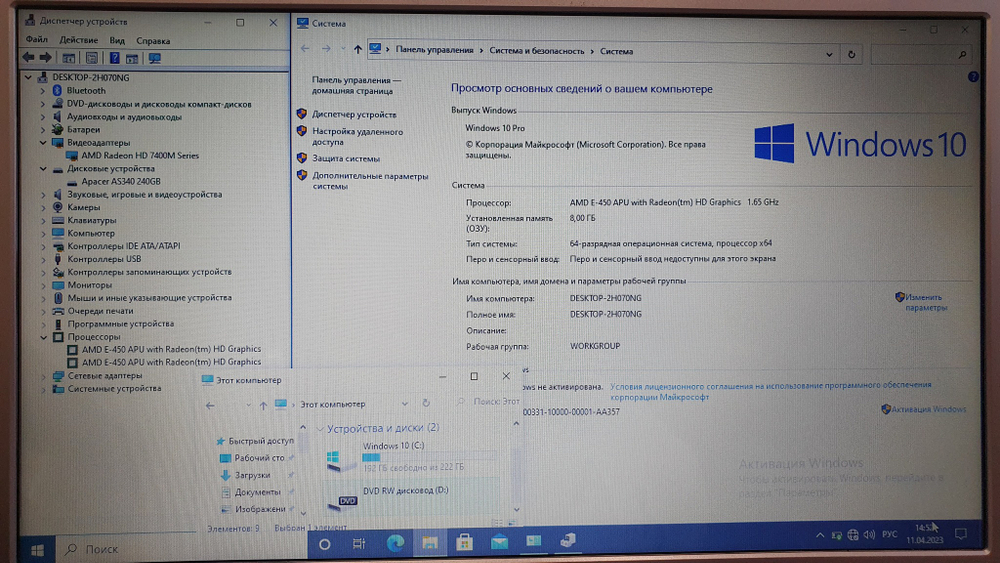The height and width of the screenshot is (563, 1000).
Task: Click taskbar Поиск search box
Action: coord(184,549)
